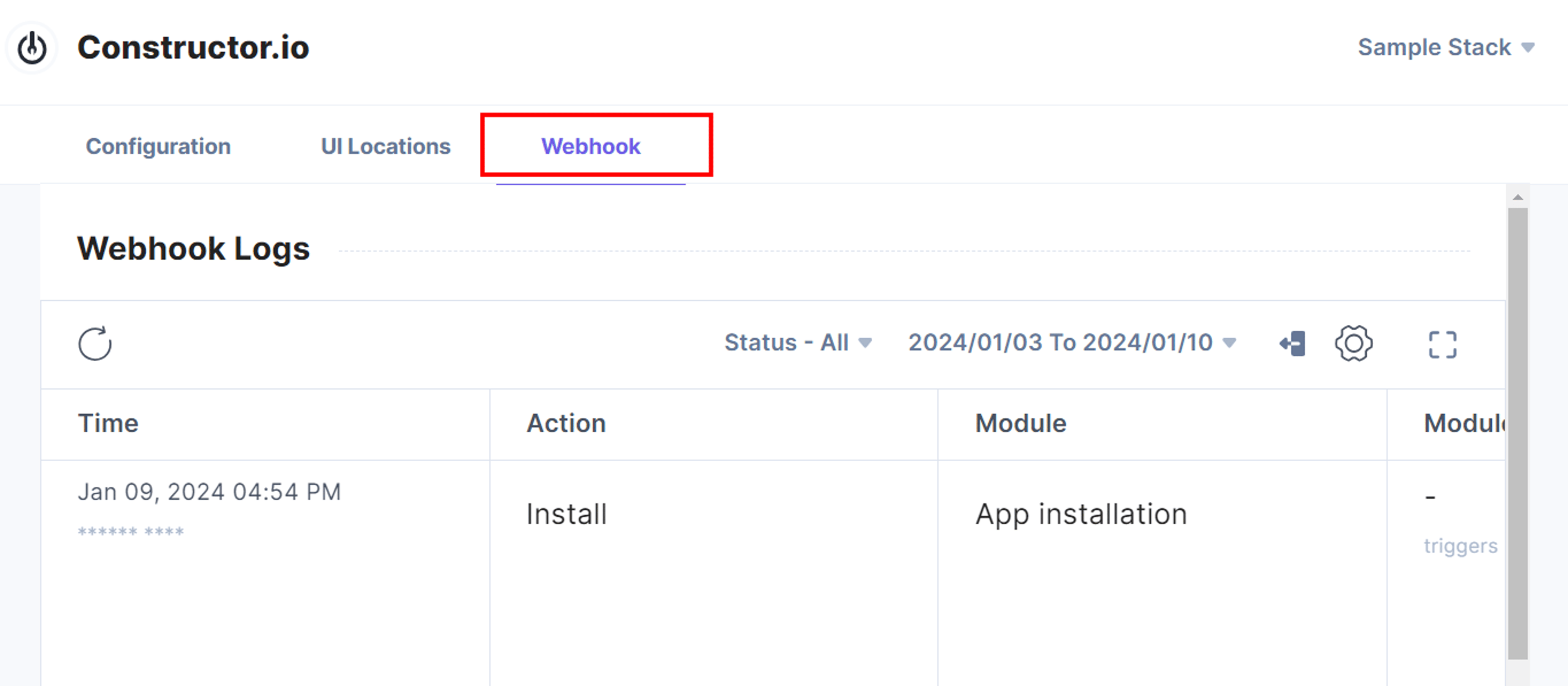Viewport: 1568px width, 686px height.
Task: Click the scrollbar up arrow
Action: (1517, 197)
